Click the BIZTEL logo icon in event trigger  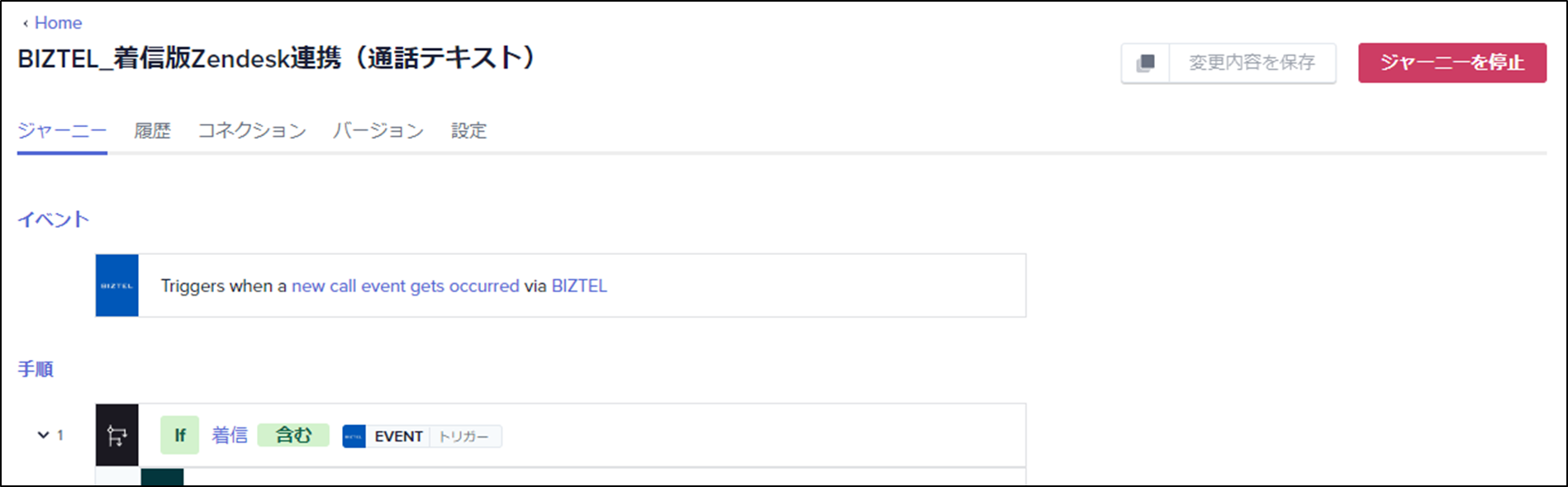(x=116, y=286)
